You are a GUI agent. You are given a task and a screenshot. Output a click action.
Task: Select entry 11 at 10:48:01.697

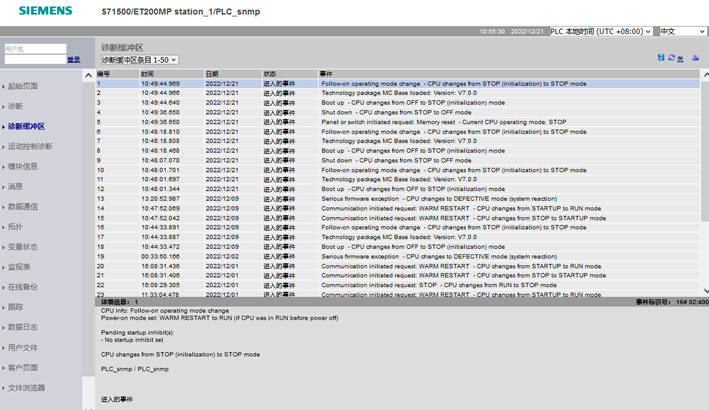(397, 179)
